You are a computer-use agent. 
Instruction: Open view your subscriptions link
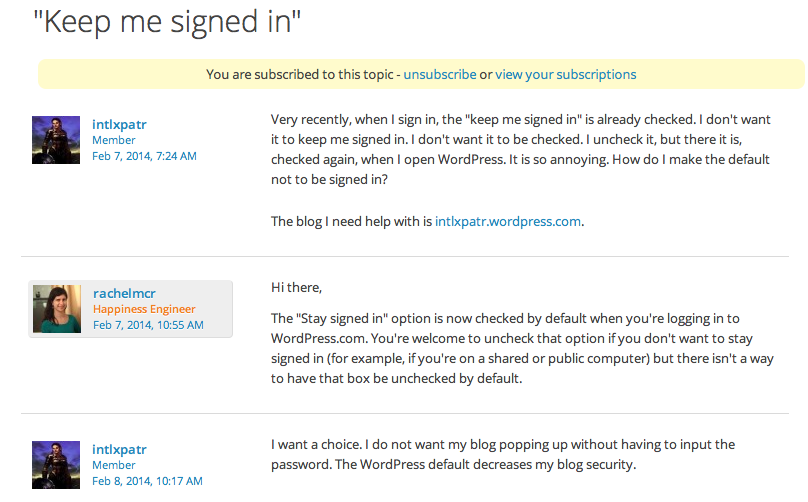click(565, 74)
